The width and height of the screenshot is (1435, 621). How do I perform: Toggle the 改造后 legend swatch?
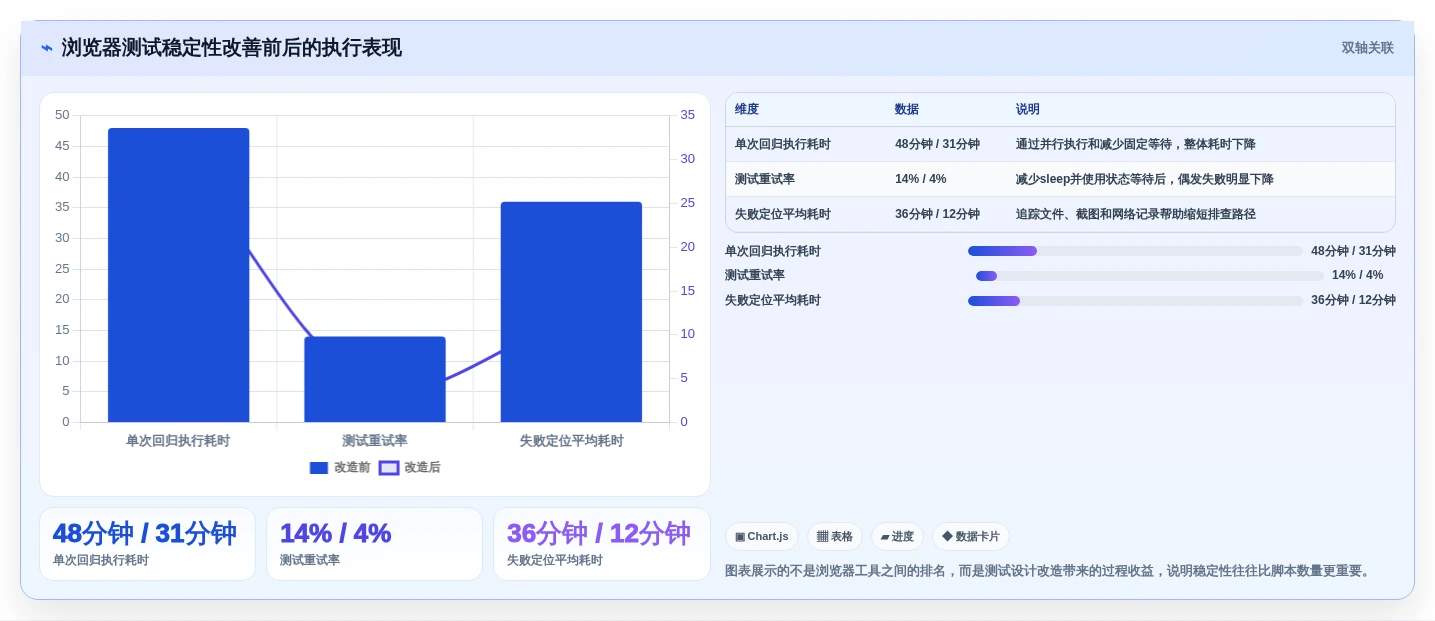389,468
